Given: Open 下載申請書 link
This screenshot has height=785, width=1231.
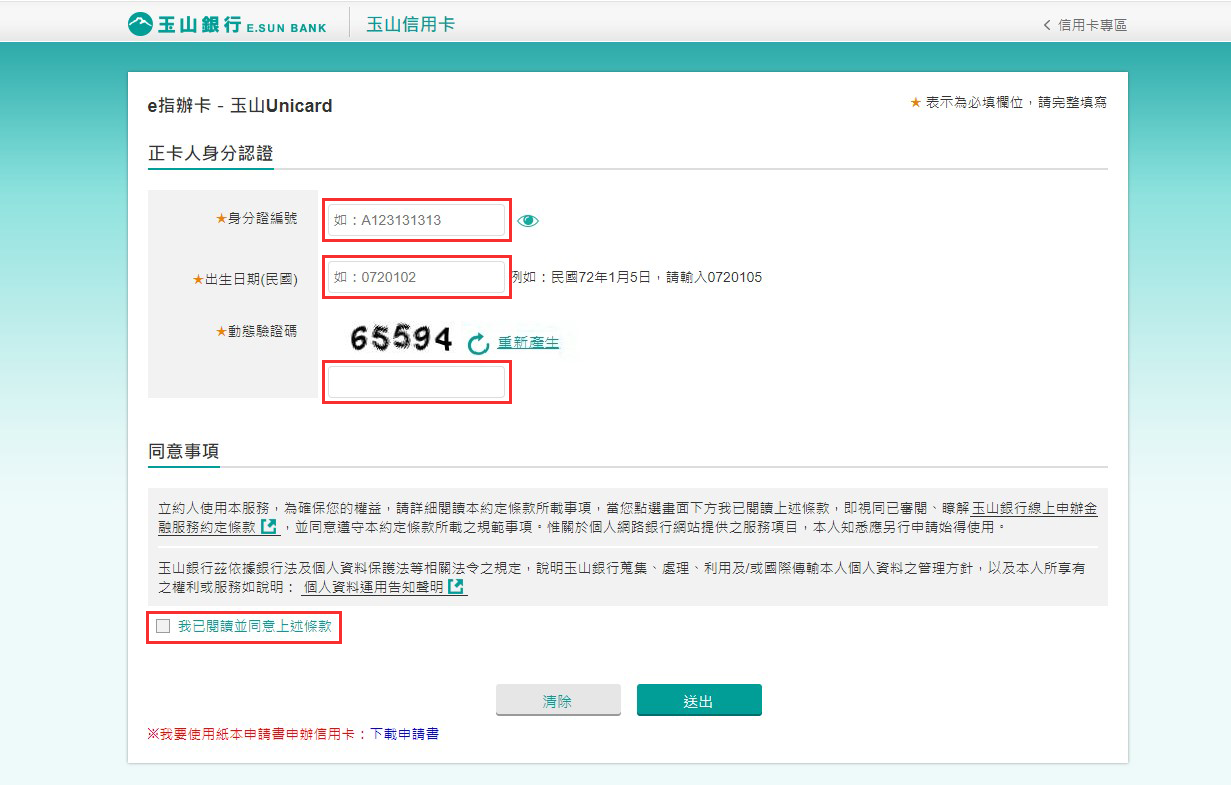Looking at the screenshot, I should click(404, 734).
